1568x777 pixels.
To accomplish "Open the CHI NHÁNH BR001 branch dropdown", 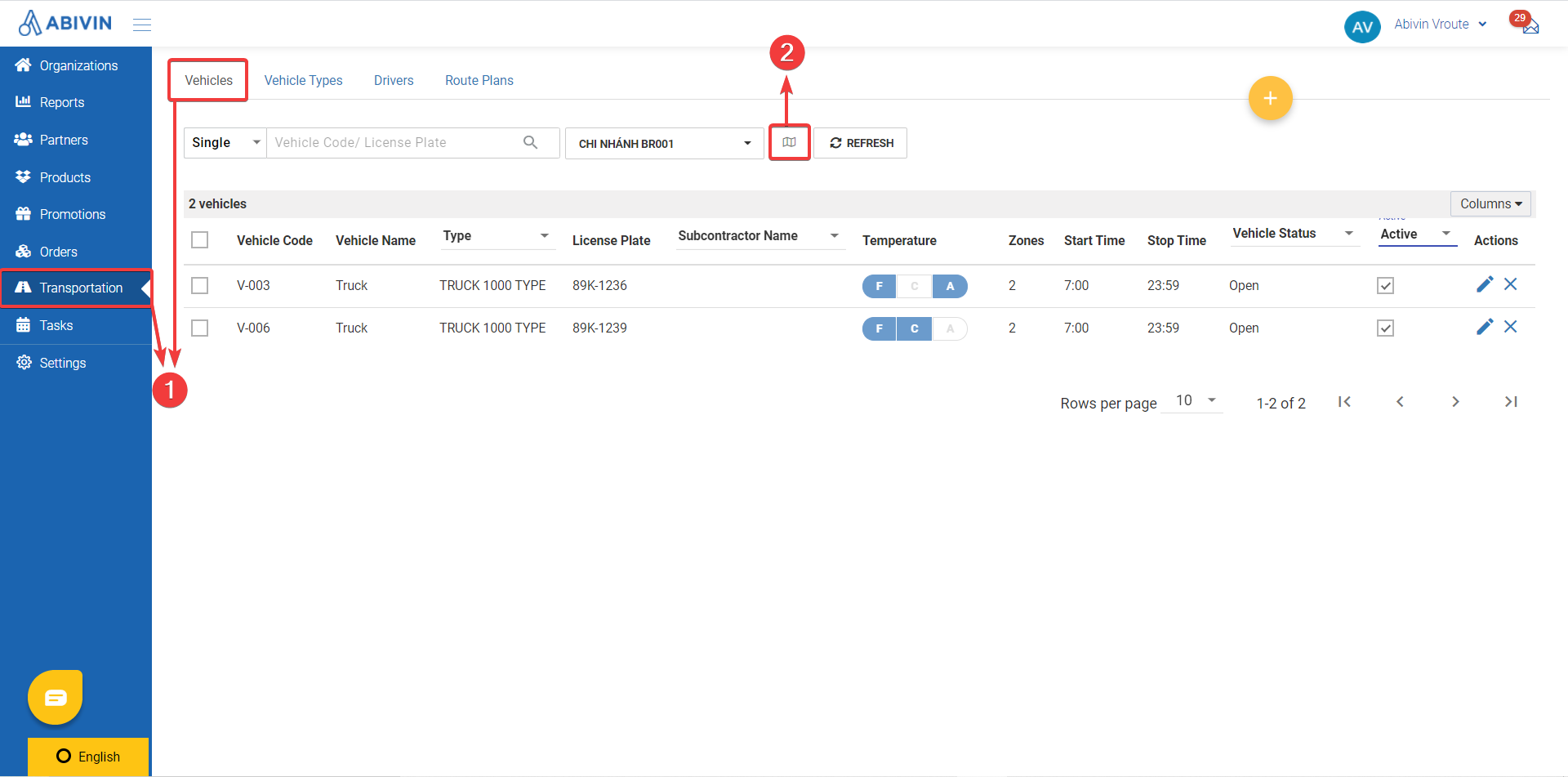I will click(x=665, y=143).
